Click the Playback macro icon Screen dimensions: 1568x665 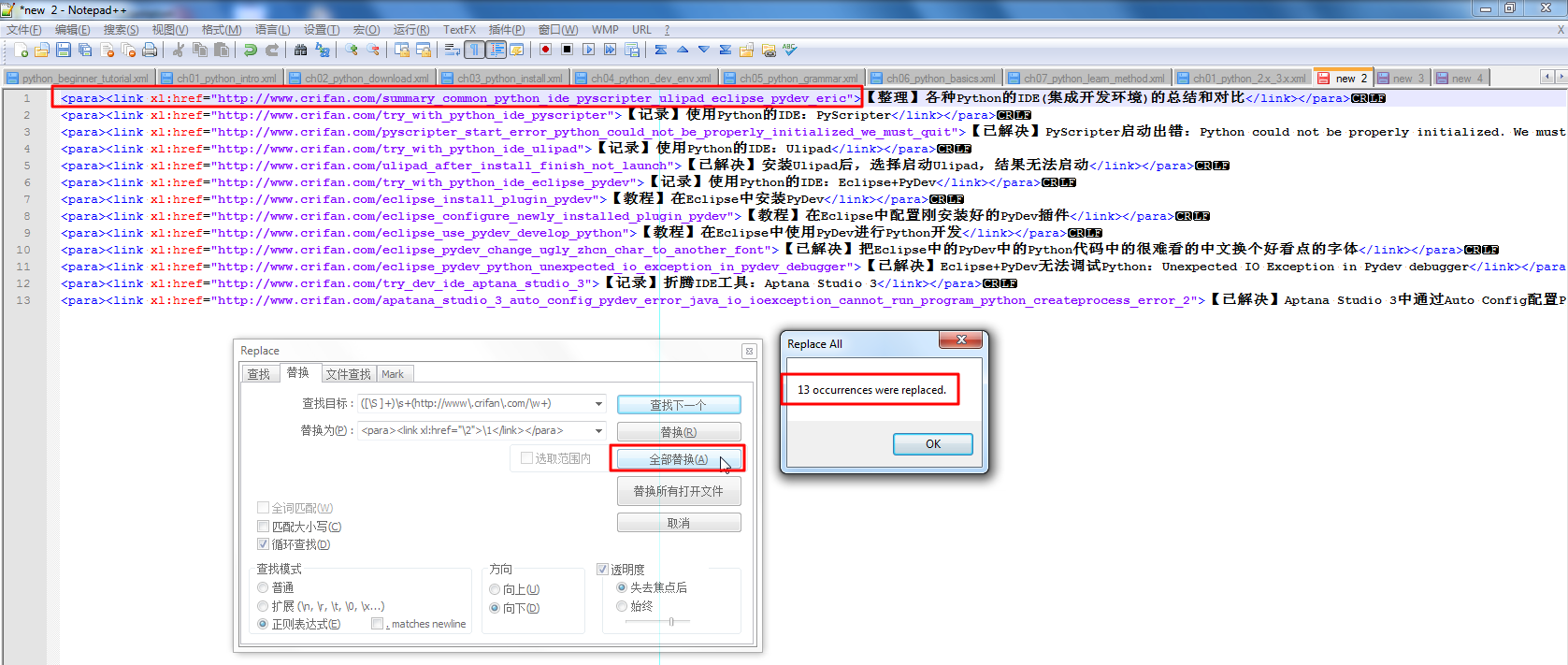[x=588, y=50]
